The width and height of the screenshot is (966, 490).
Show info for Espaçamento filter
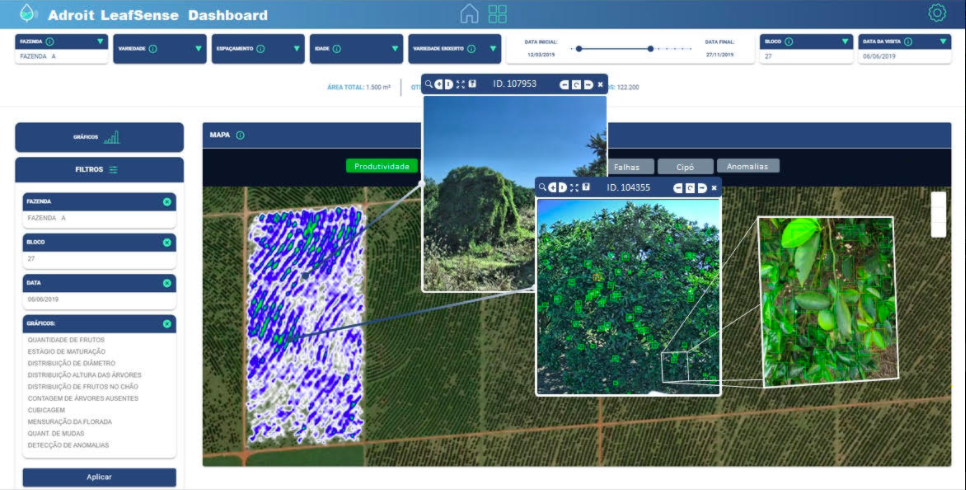pos(261,49)
